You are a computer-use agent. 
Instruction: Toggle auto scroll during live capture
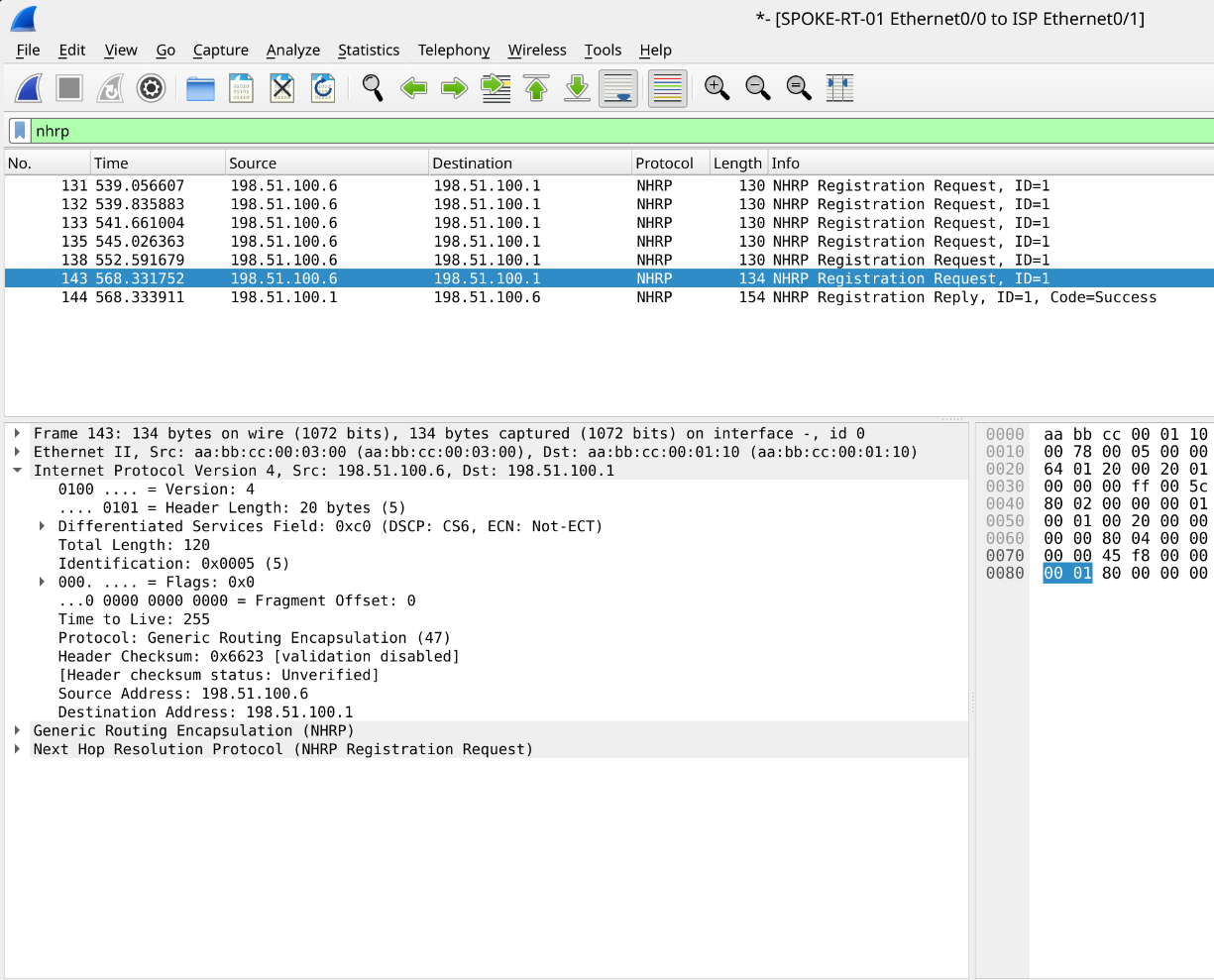click(618, 88)
